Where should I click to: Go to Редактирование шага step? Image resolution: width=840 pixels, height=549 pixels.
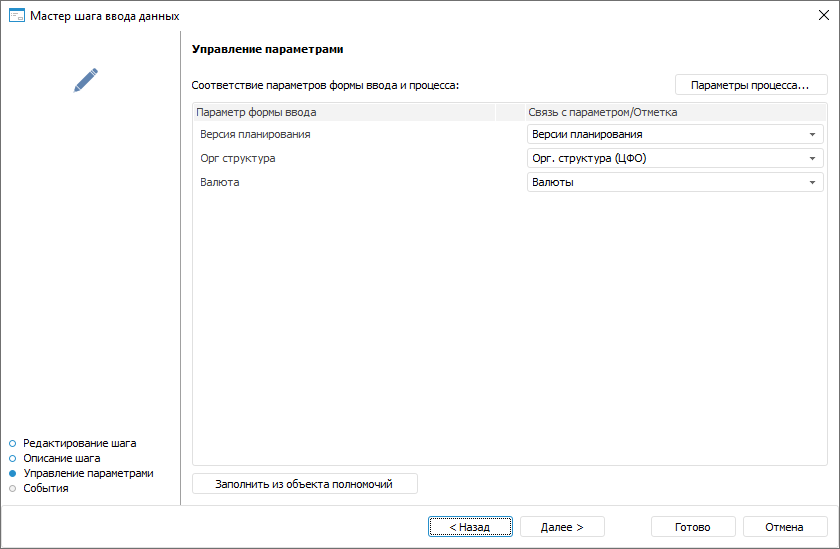click(79, 442)
